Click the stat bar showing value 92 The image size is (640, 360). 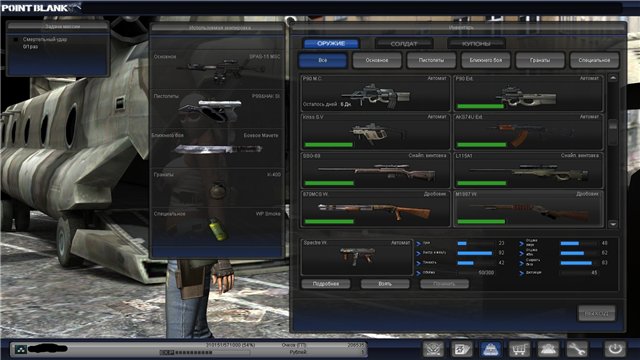(475, 253)
